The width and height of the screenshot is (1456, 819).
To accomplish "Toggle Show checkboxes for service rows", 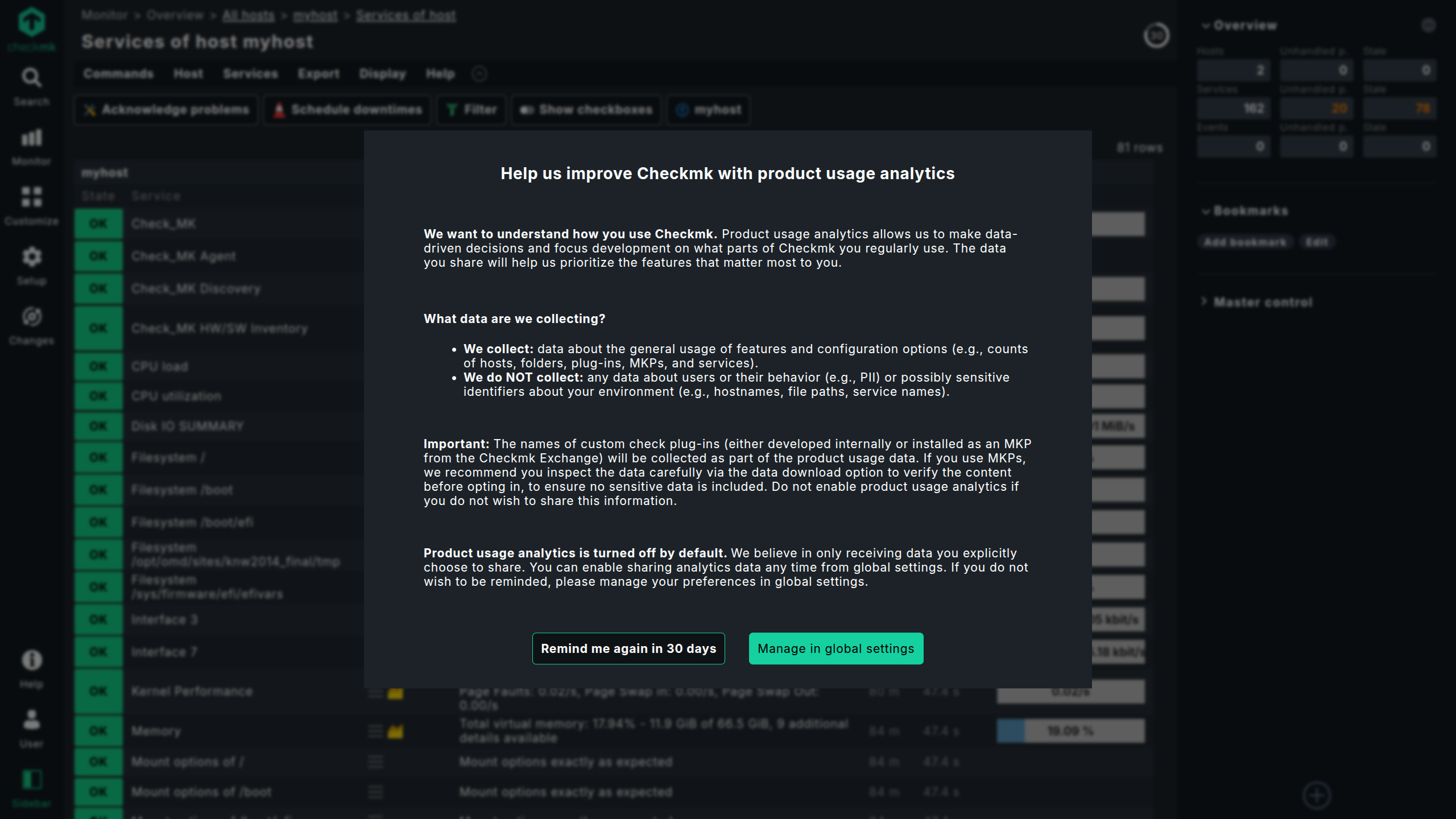I will coord(586,109).
